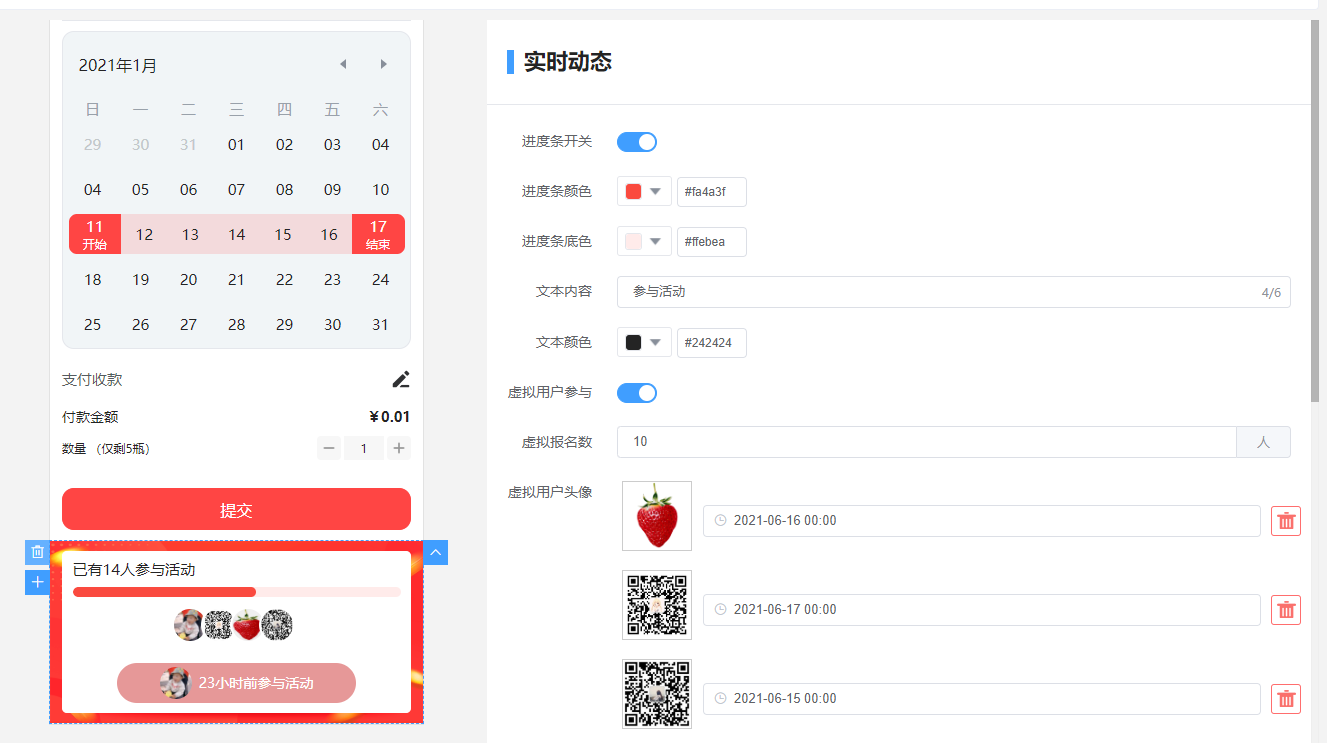Select date 01 in the calendar
This screenshot has height=743, width=1327.
tap(236, 145)
